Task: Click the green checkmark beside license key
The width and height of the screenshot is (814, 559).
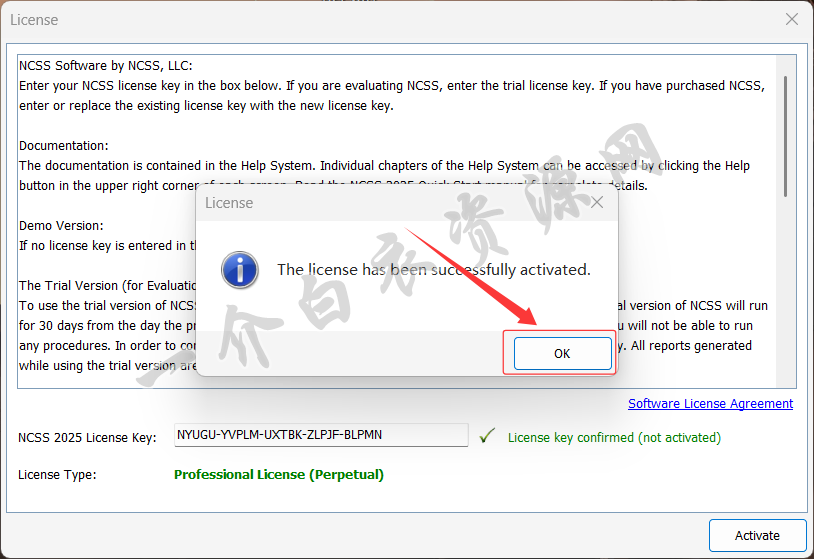Action: click(487, 436)
